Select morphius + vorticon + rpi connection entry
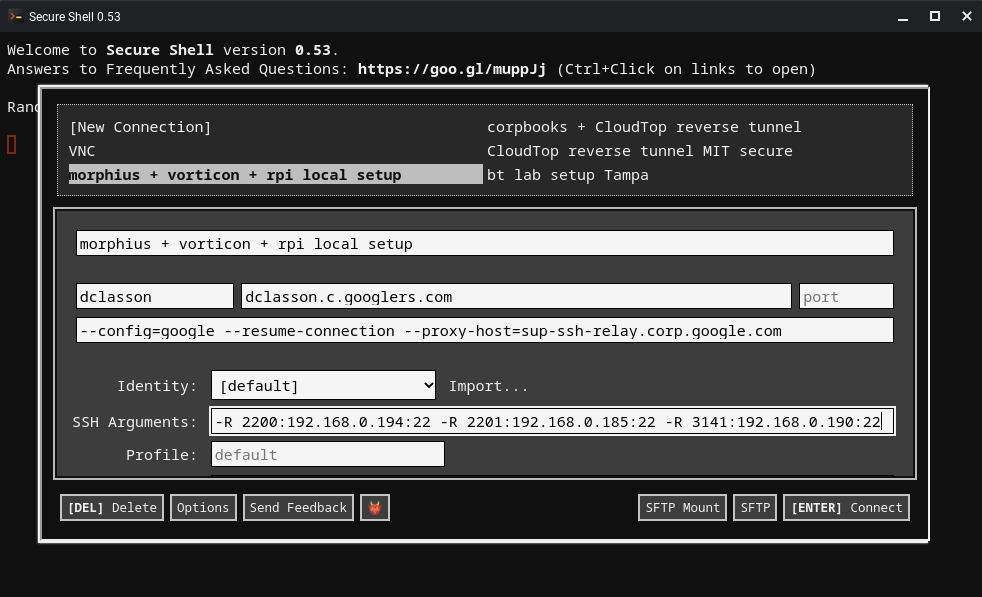982x597 pixels. (x=235, y=175)
